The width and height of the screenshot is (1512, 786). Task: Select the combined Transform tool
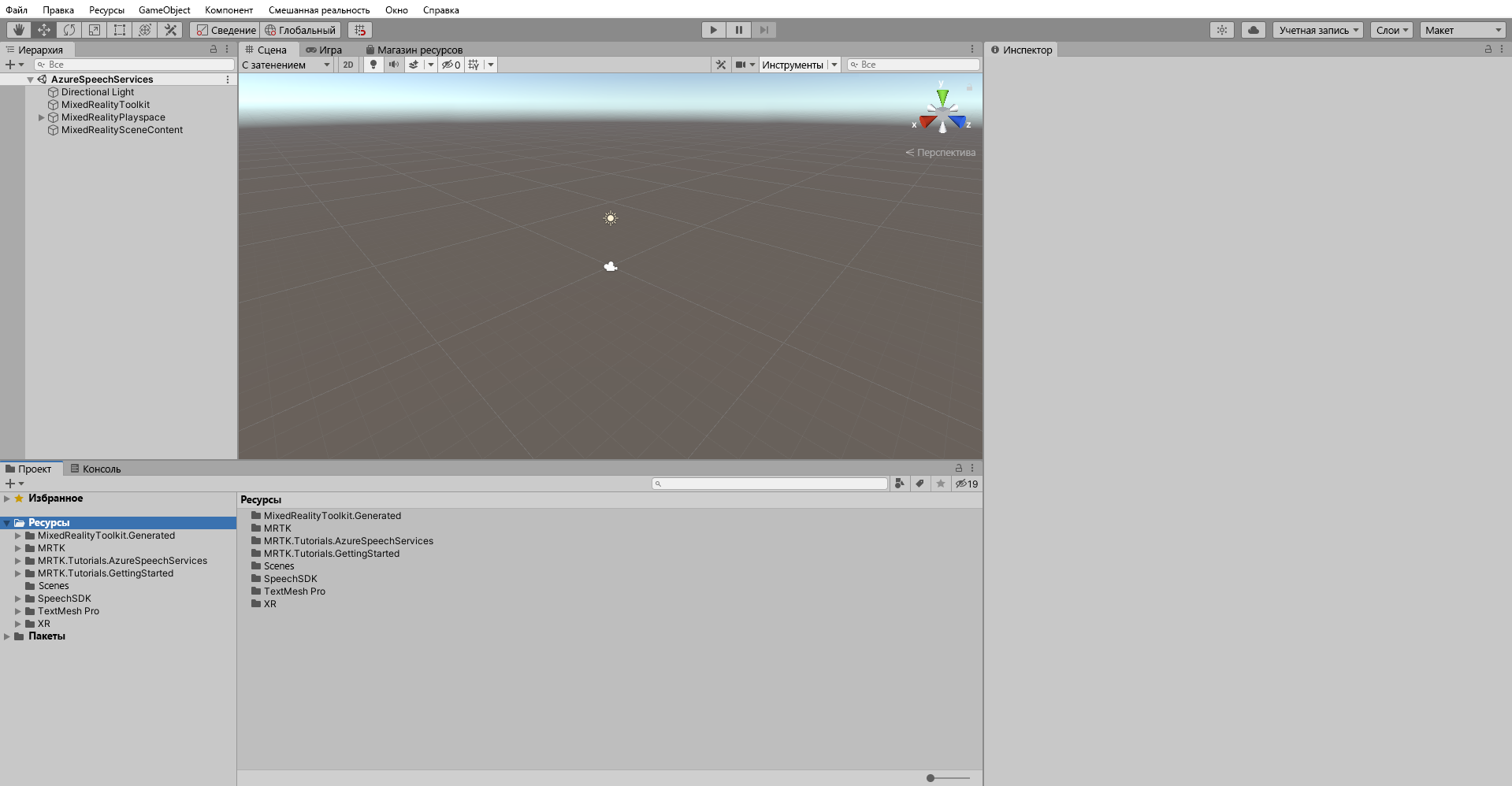tap(145, 30)
